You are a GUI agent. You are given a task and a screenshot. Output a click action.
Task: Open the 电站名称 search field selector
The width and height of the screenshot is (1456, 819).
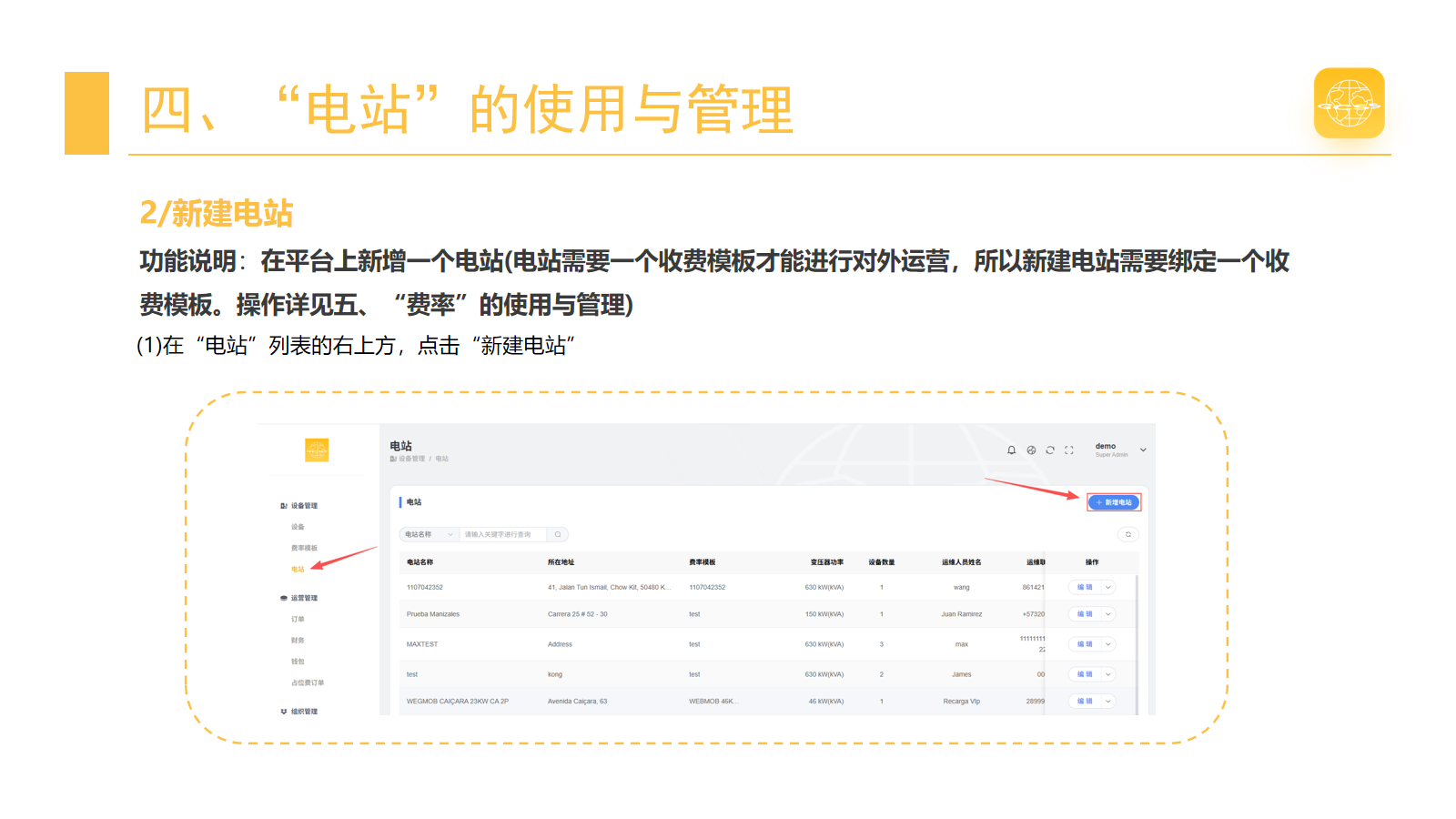[430, 535]
